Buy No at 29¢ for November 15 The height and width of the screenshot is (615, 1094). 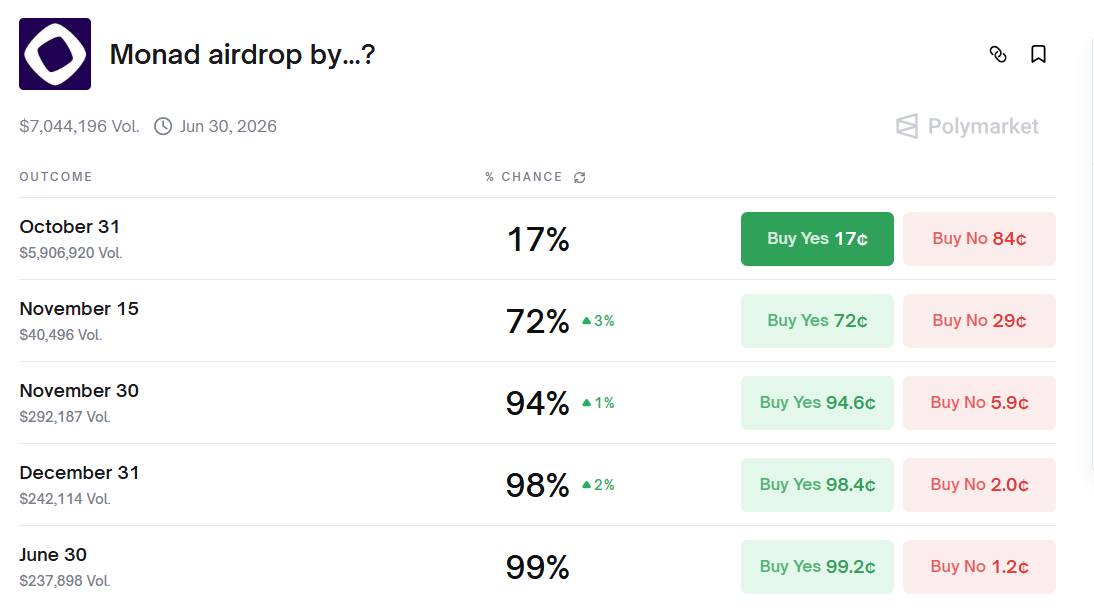[x=979, y=321]
